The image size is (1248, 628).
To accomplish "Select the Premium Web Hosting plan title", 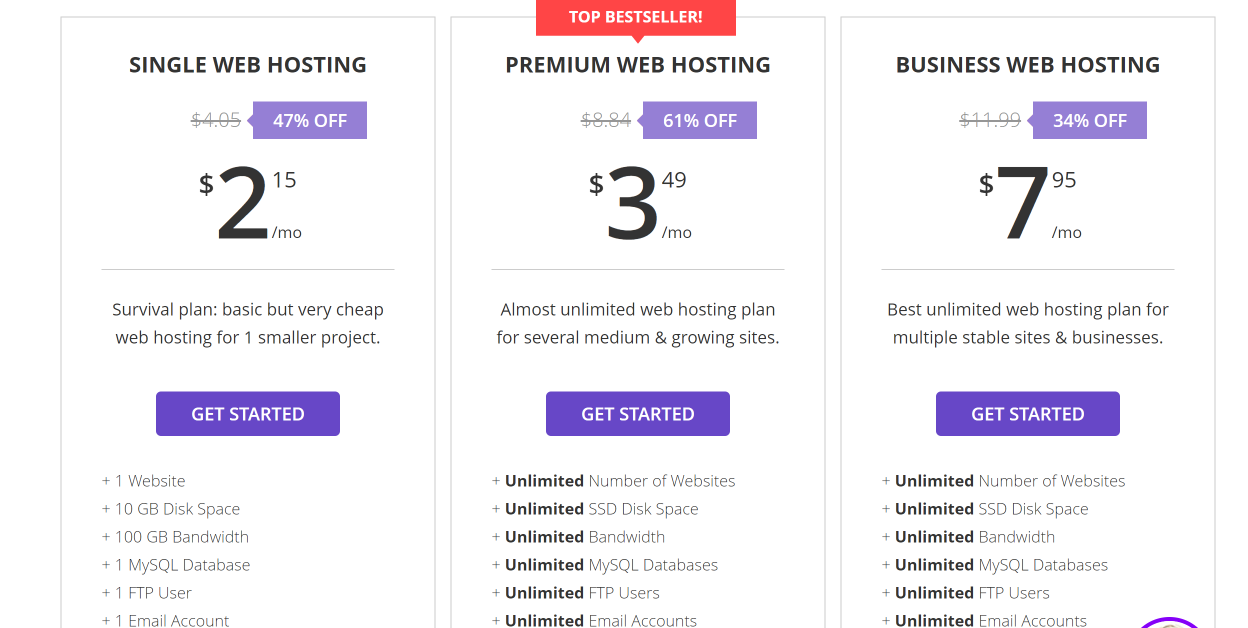I will (637, 64).
